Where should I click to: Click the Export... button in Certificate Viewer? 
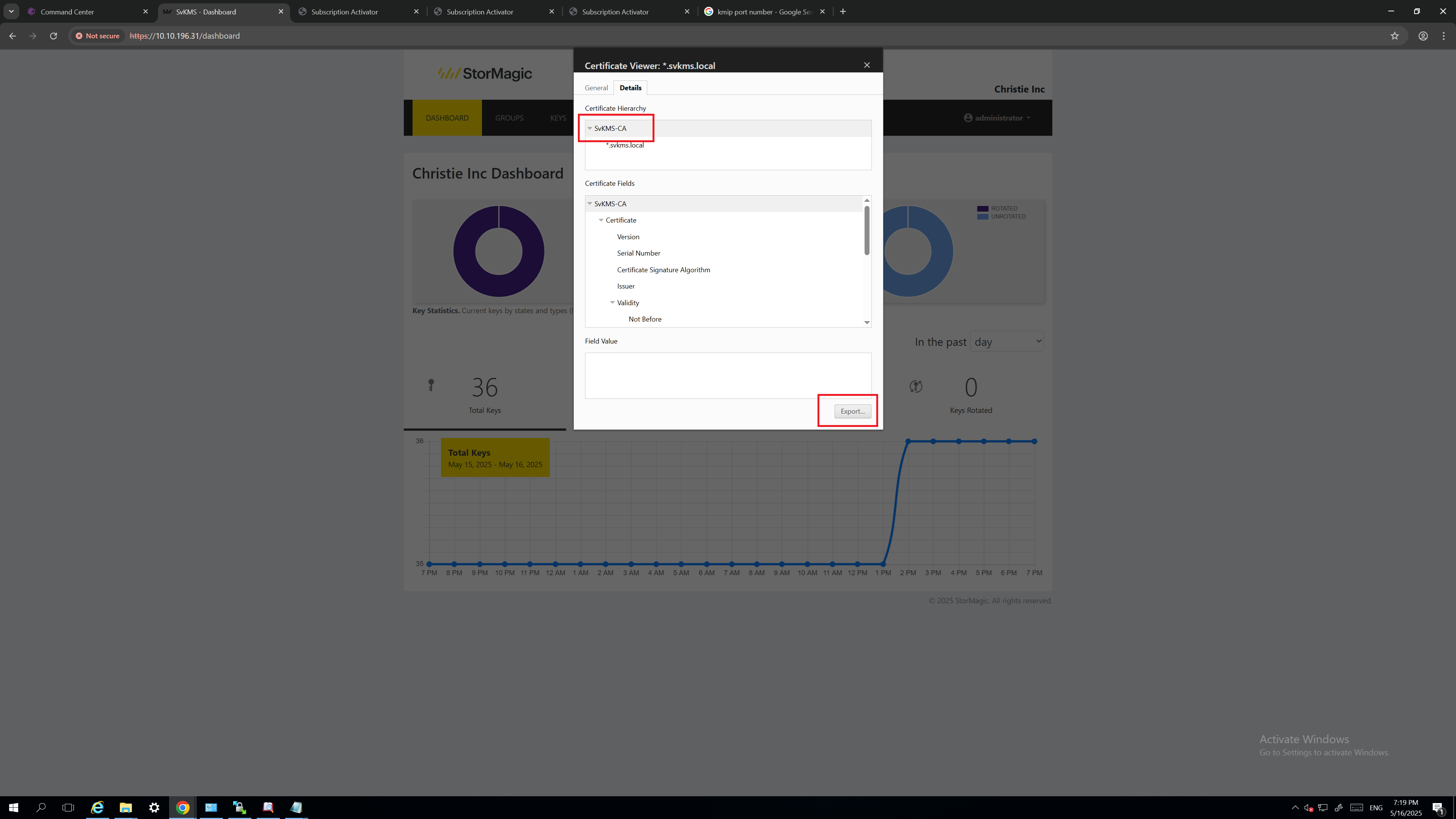coord(852,411)
